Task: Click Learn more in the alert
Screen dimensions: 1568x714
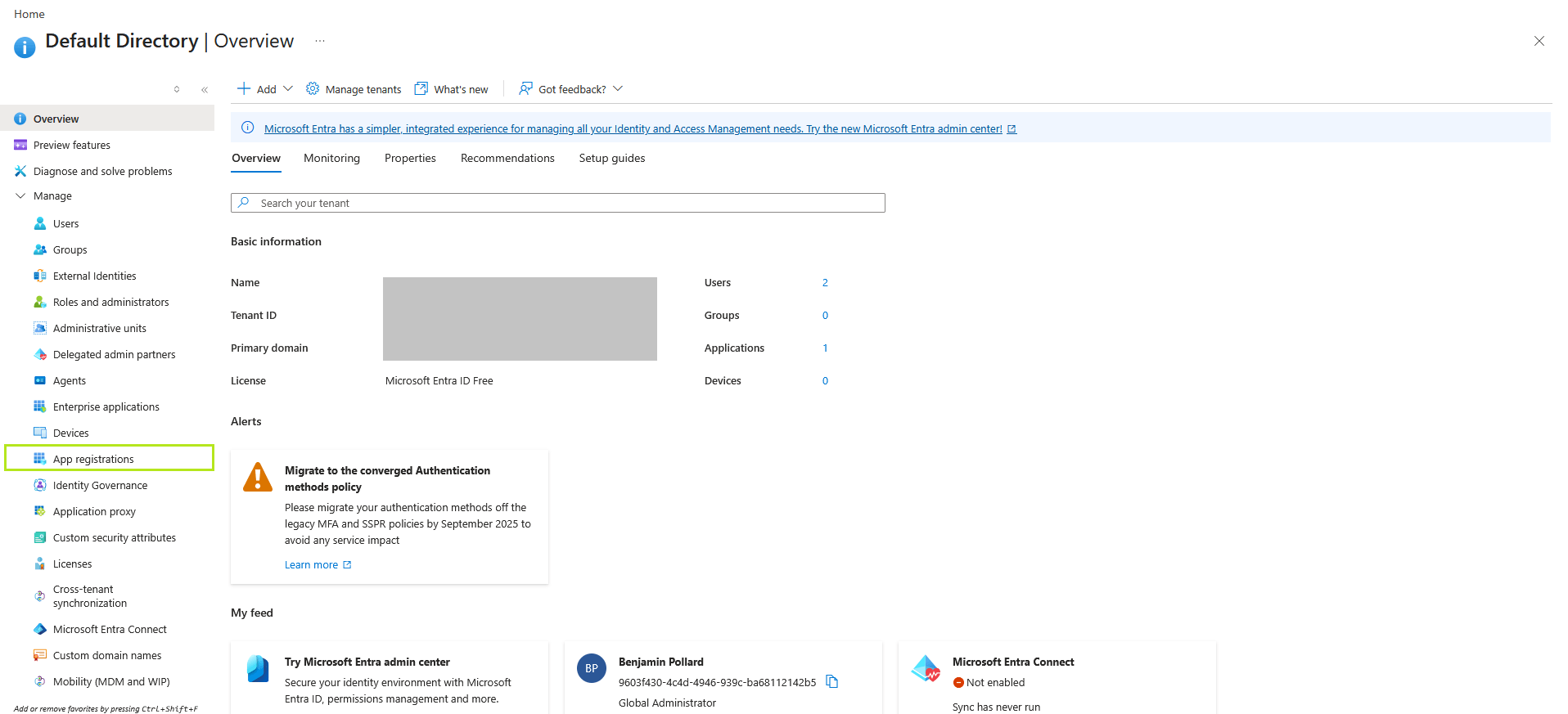Action: coord(318,564)
